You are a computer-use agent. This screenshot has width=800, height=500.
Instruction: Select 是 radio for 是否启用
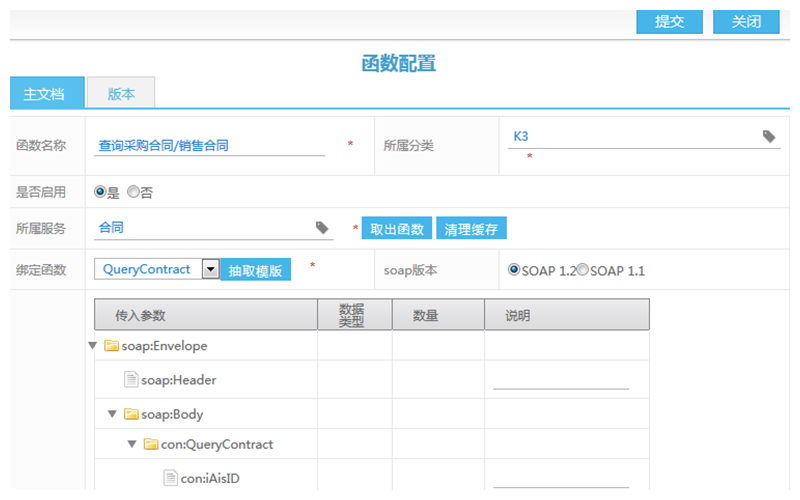click(100, 191)
